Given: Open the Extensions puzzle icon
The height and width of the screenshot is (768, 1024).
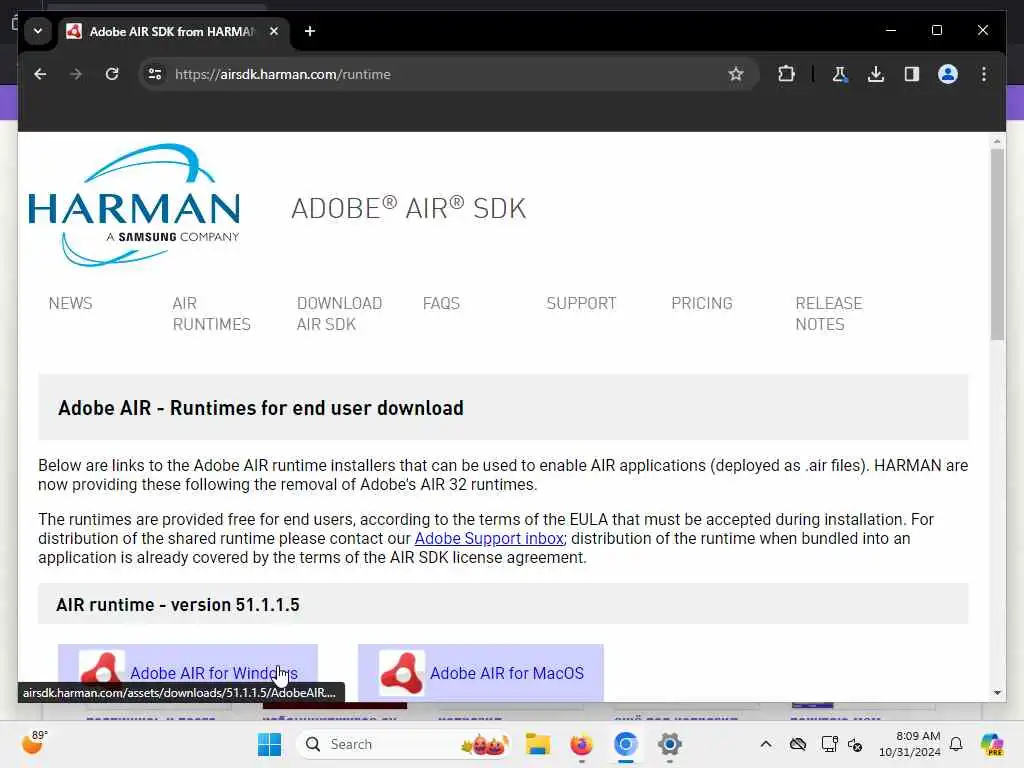Looking at the screenshot, I should [786, 74].
